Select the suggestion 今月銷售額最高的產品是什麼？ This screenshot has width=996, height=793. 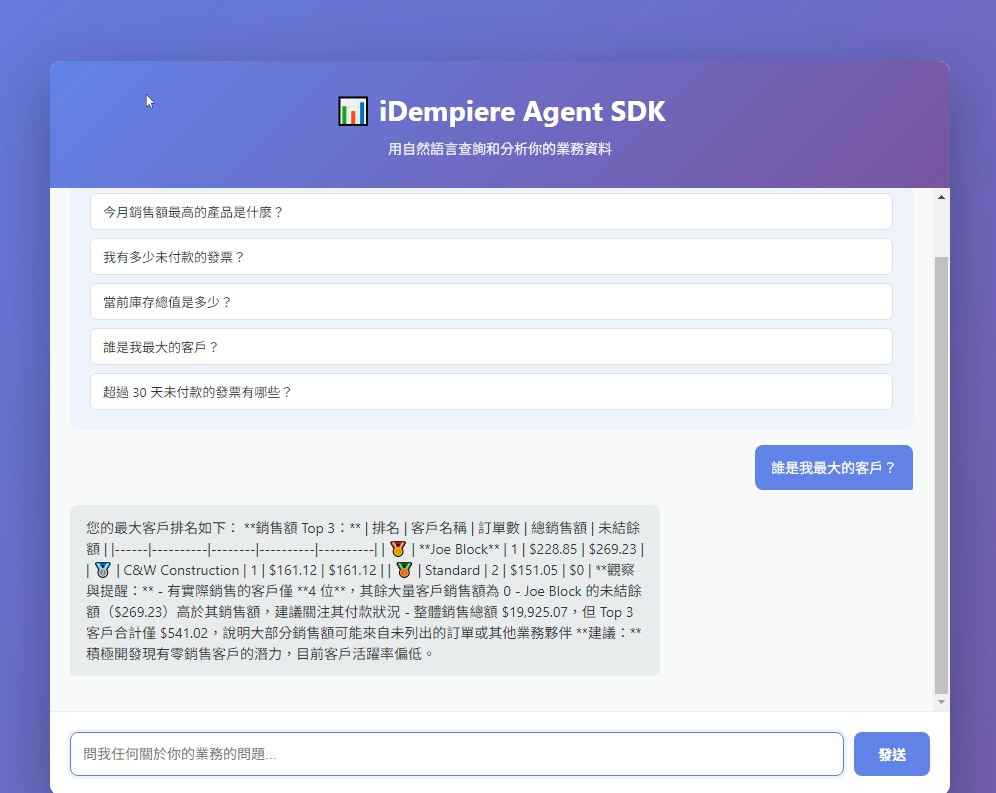pyautogui.click(x=489, y=211)
